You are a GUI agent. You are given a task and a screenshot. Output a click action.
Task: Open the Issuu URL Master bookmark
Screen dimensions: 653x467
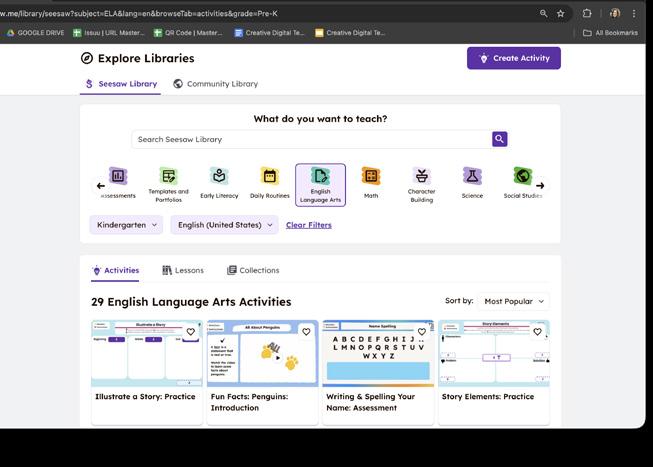(108, 32)
